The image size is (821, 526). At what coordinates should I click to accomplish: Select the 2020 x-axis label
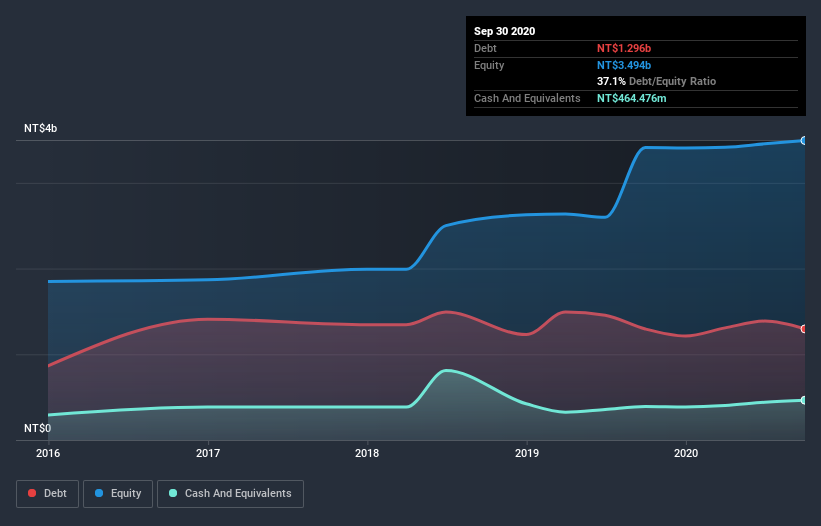click(x=686, y=453)
